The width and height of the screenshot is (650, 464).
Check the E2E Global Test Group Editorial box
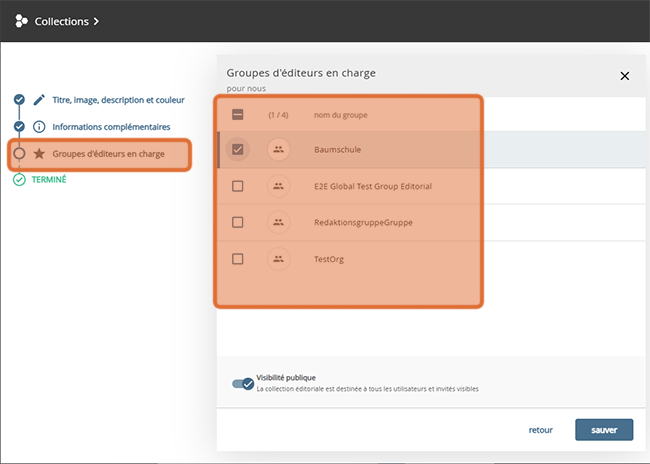[237, 186]
